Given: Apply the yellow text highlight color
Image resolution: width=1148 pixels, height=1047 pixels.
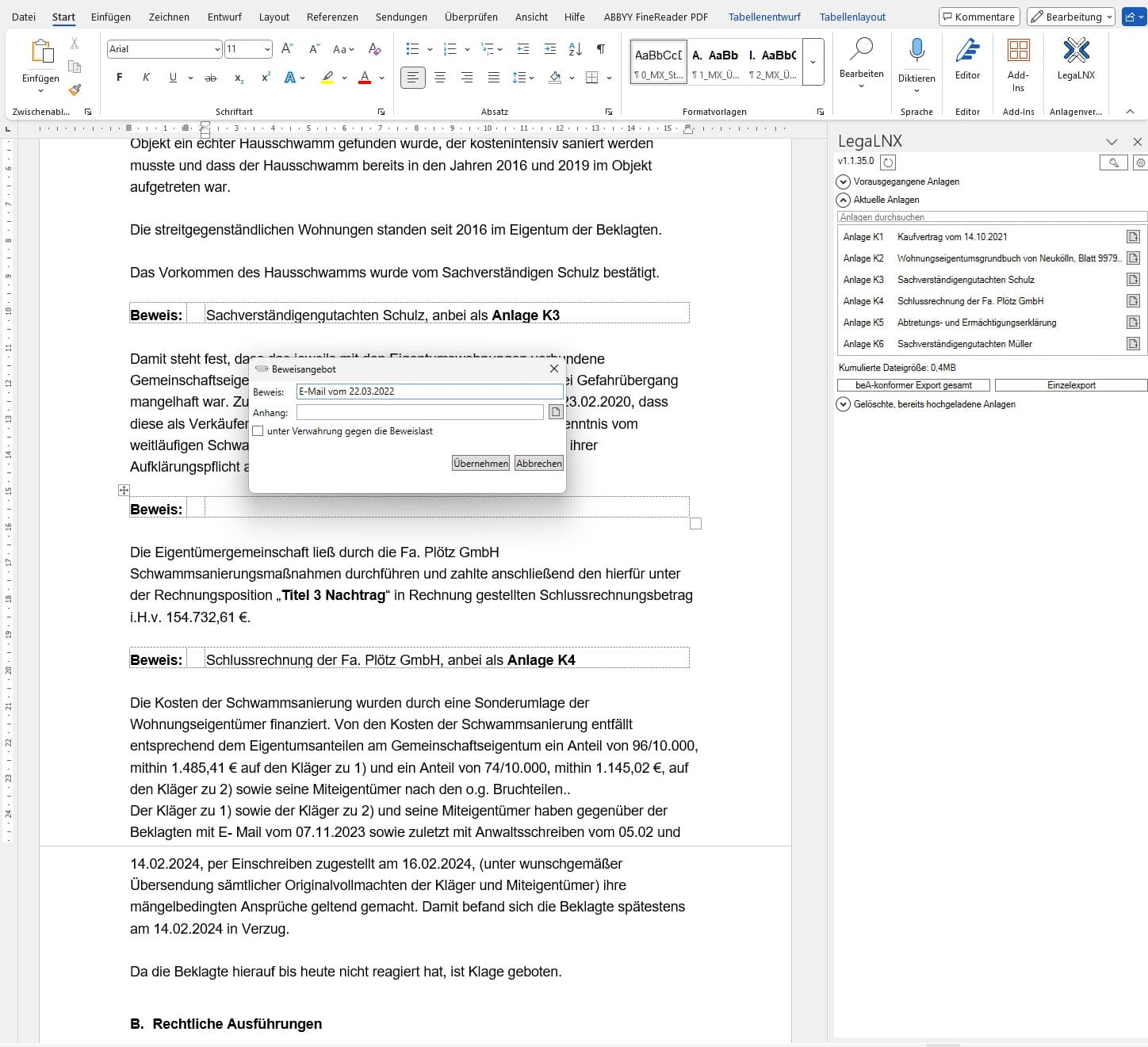Looking at the screenshot, I should pyautogui.click(x=327, y=78).
